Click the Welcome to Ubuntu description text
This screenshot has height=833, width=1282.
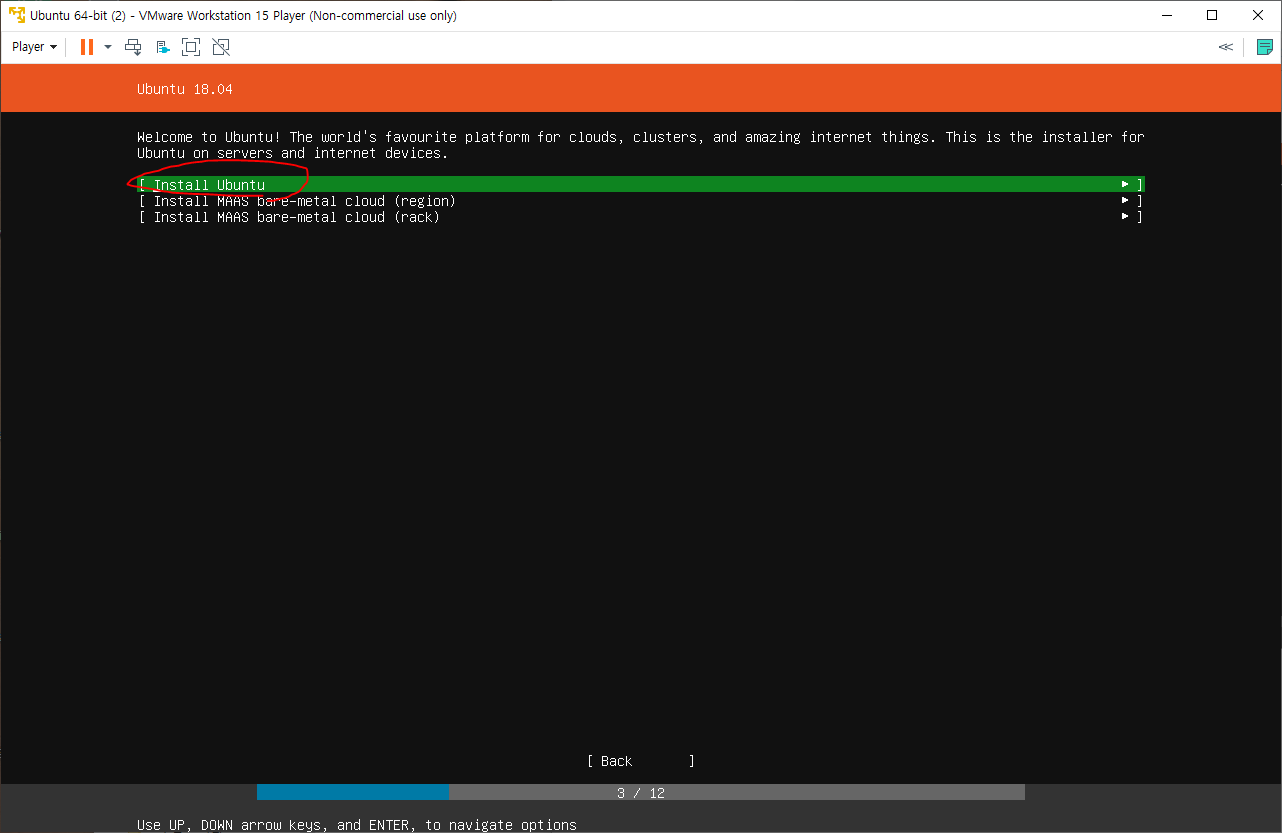pyautogui.click(x=641, y=145)
